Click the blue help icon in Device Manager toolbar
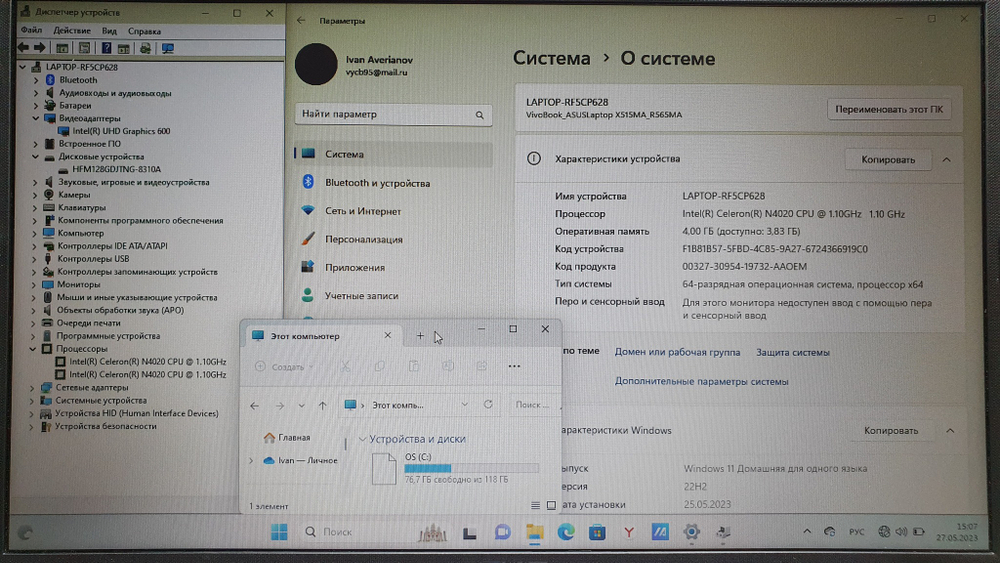The width and height of the screenshot is (1000, 563). click(x=107, y=48)
